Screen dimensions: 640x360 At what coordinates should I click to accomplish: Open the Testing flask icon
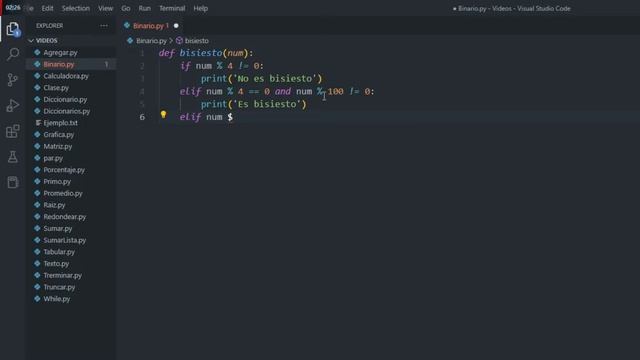pyautogui.click(x=13, y=157)
